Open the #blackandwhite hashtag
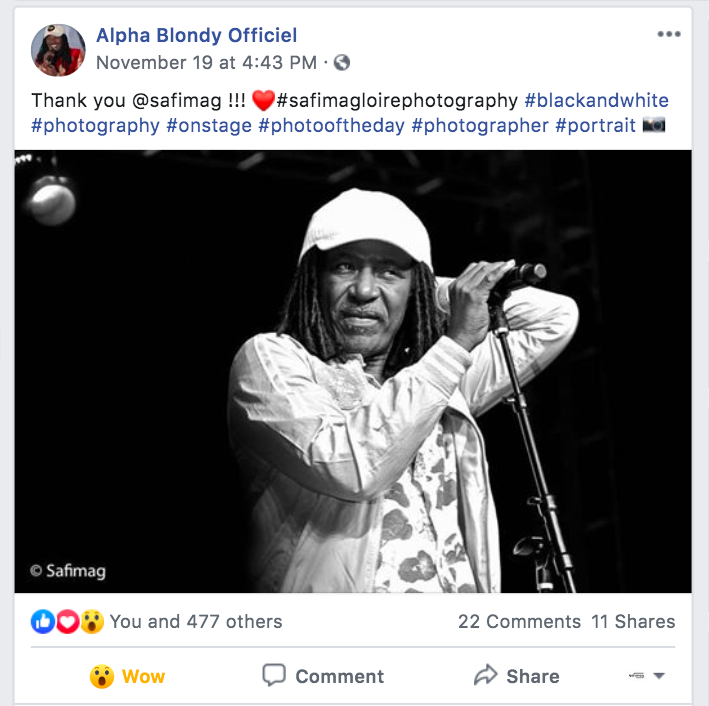Viewport: 709px width, 706px height. 596,100
